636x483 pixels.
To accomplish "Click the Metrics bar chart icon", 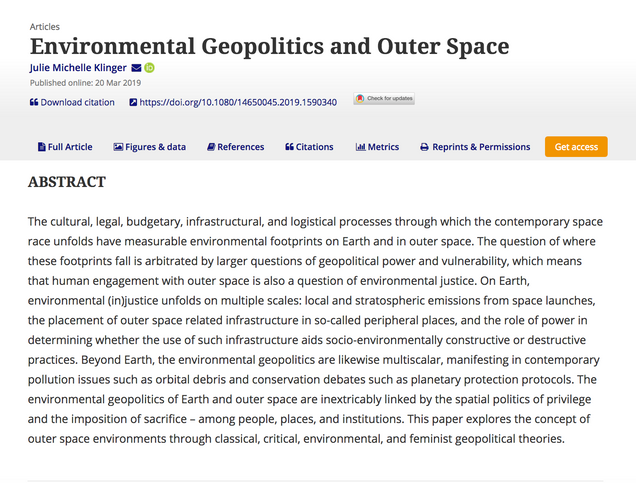I will click(x=360, y=147).
